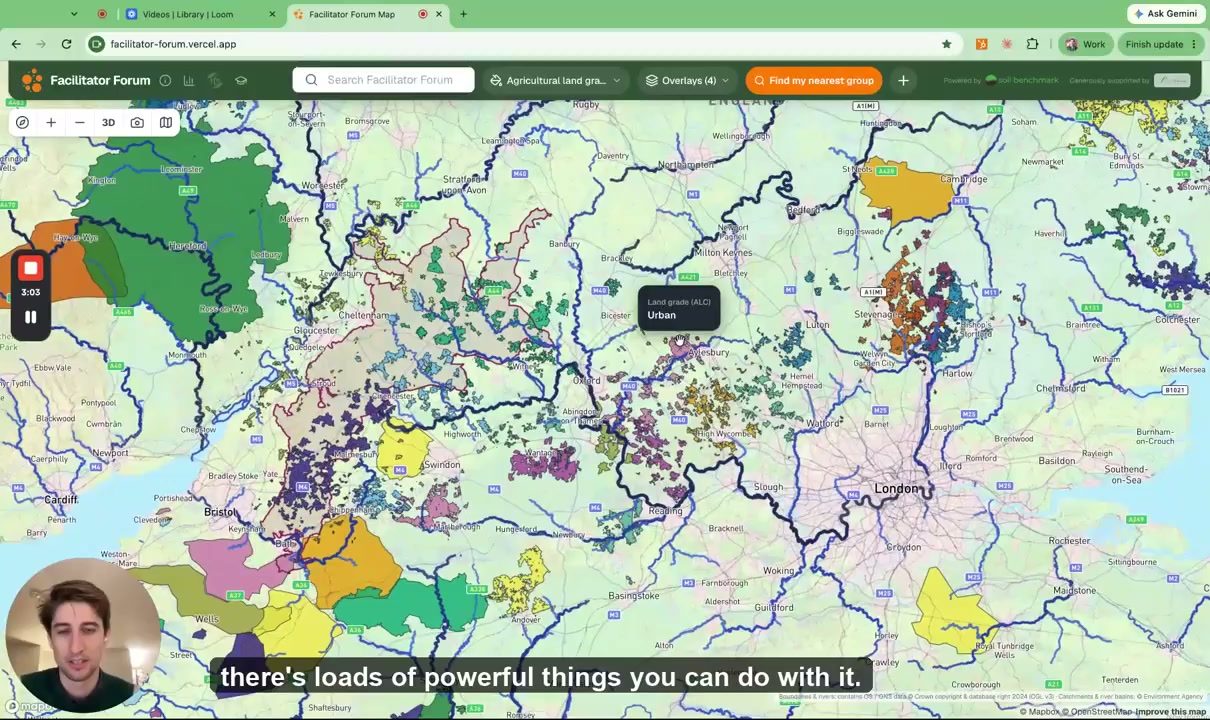Click Finish update button
The height and width of the screenshot is (720, 1210).
point(1161,44)
